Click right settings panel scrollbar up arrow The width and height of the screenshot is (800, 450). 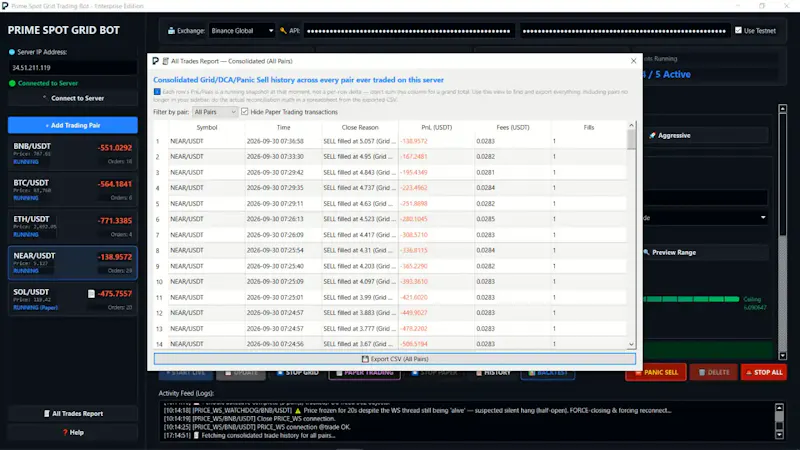783,108
